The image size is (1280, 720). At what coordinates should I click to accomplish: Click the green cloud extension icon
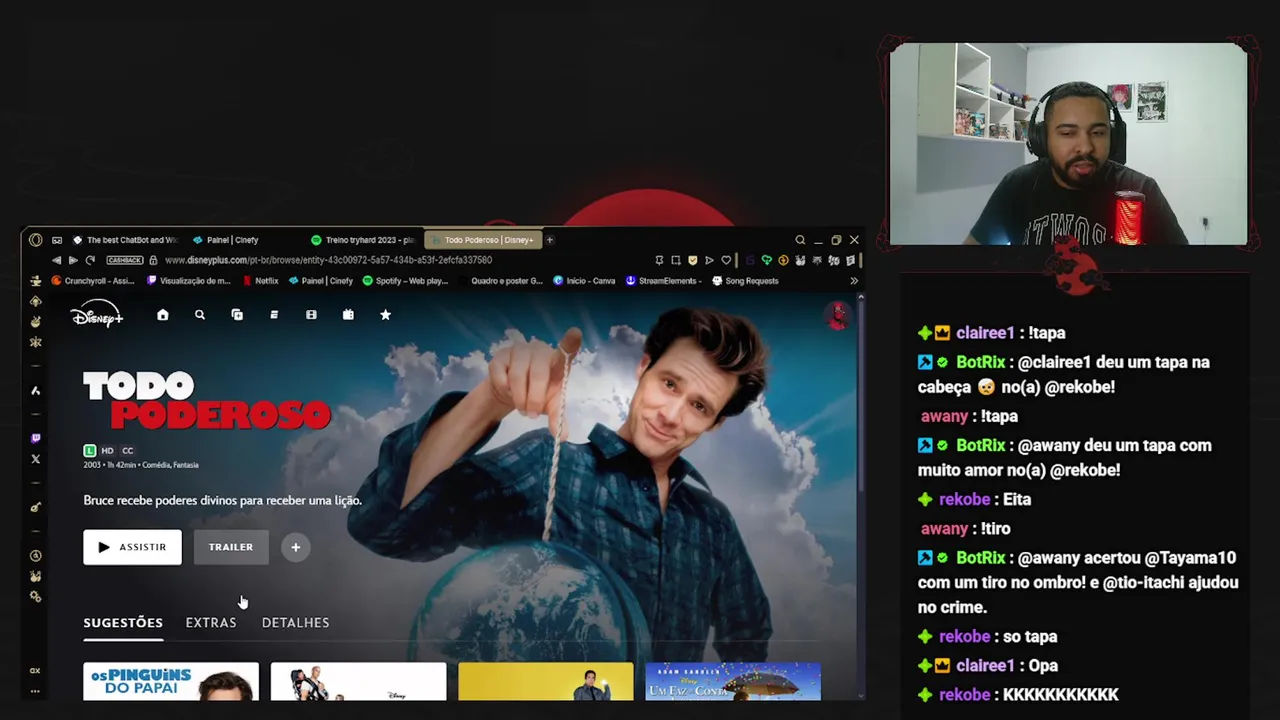(767, 260)
